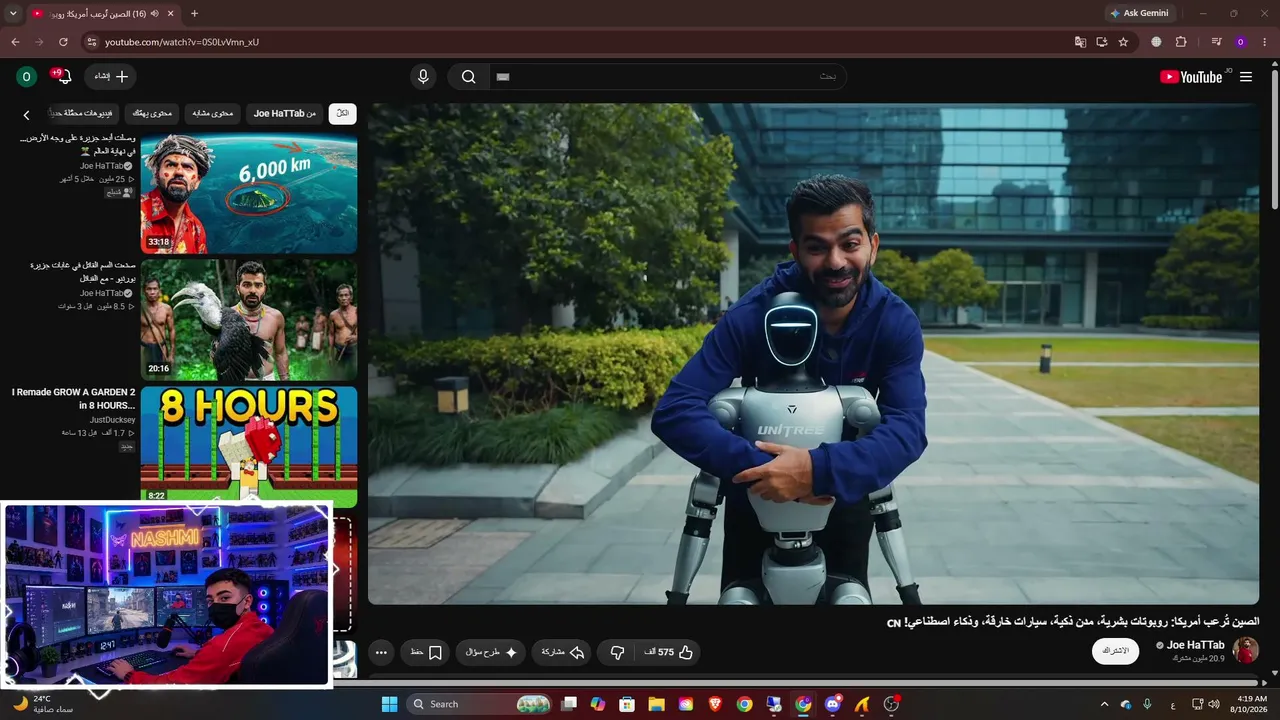
Task: Open the YouTube hamburger guide menu
Action: pos(1246,77)
